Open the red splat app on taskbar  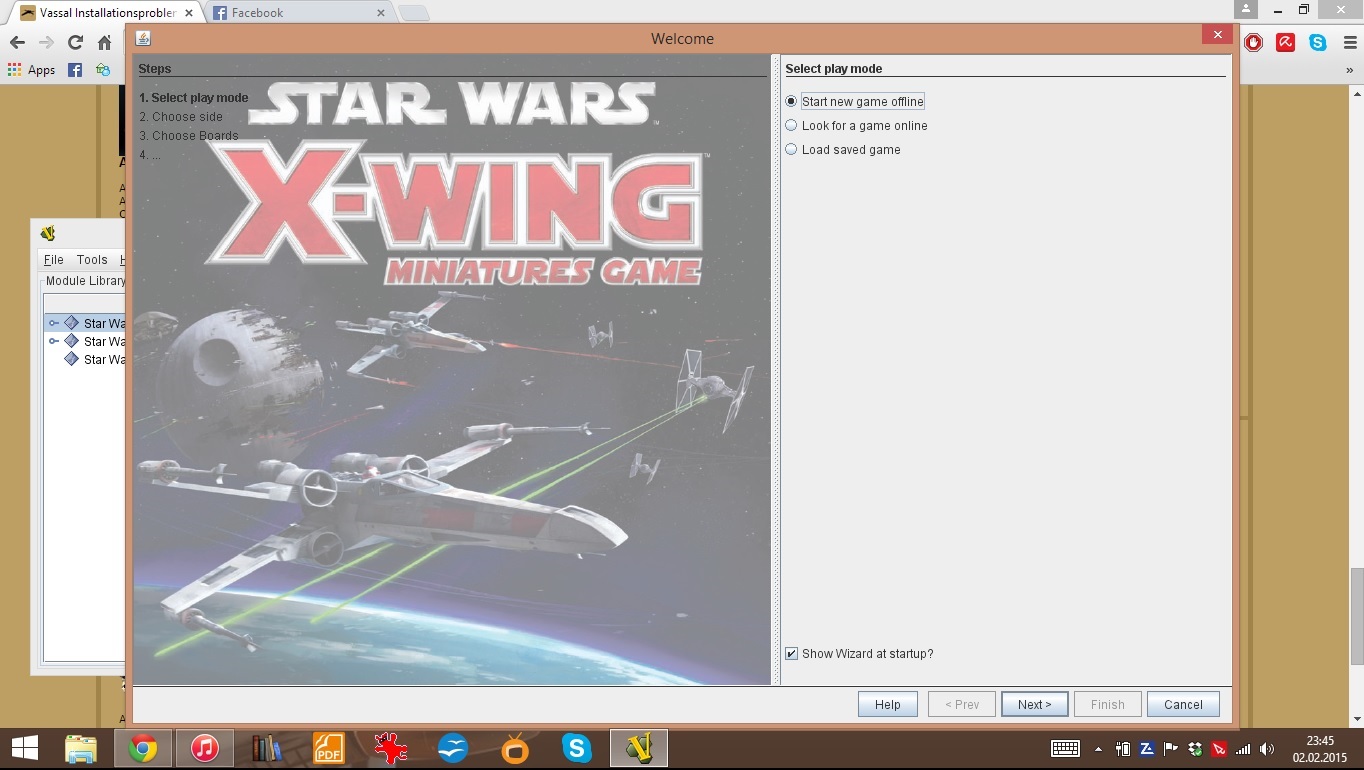click(390, 748)
